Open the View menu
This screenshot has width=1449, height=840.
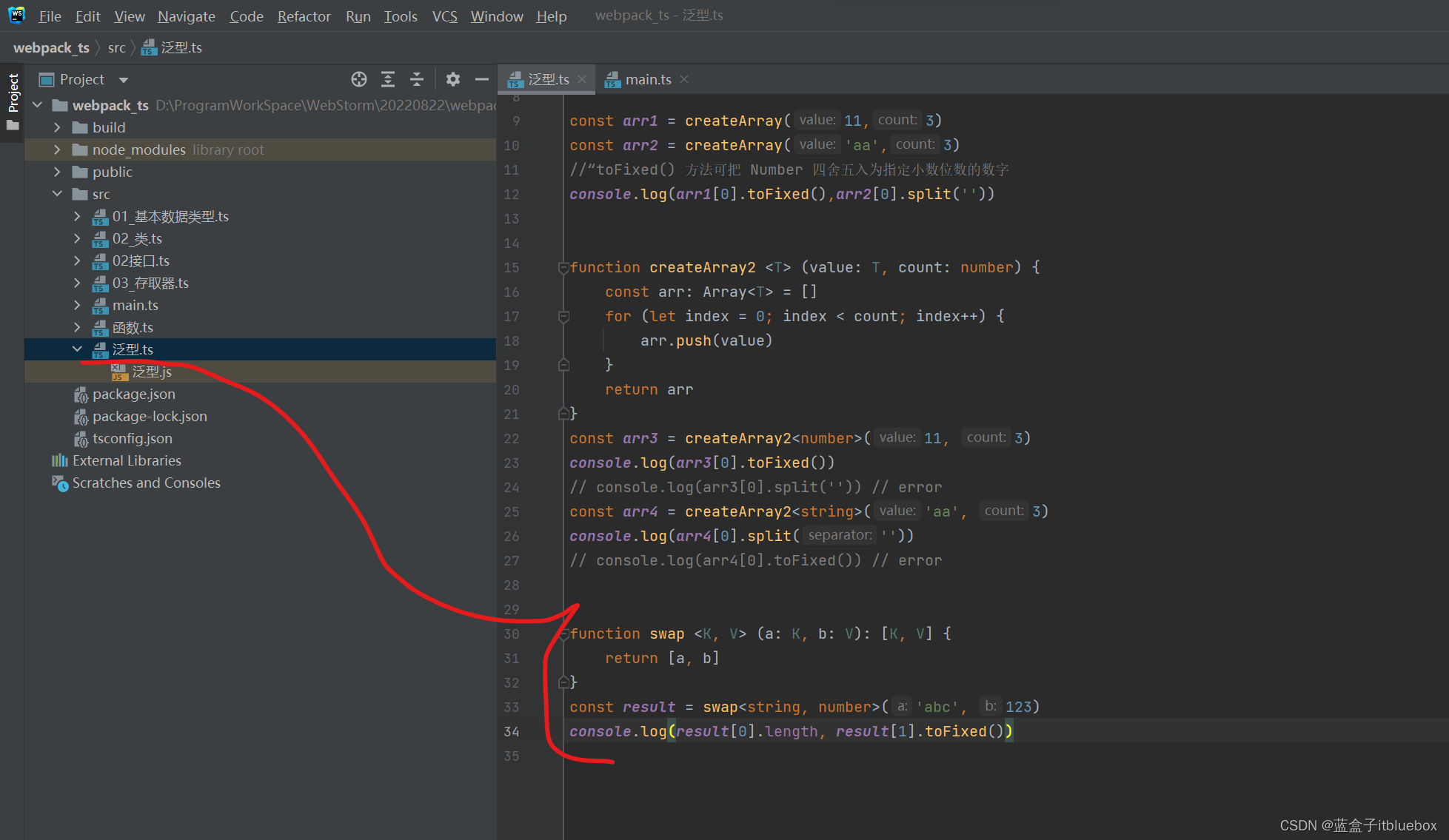click(x=130, y=16)
